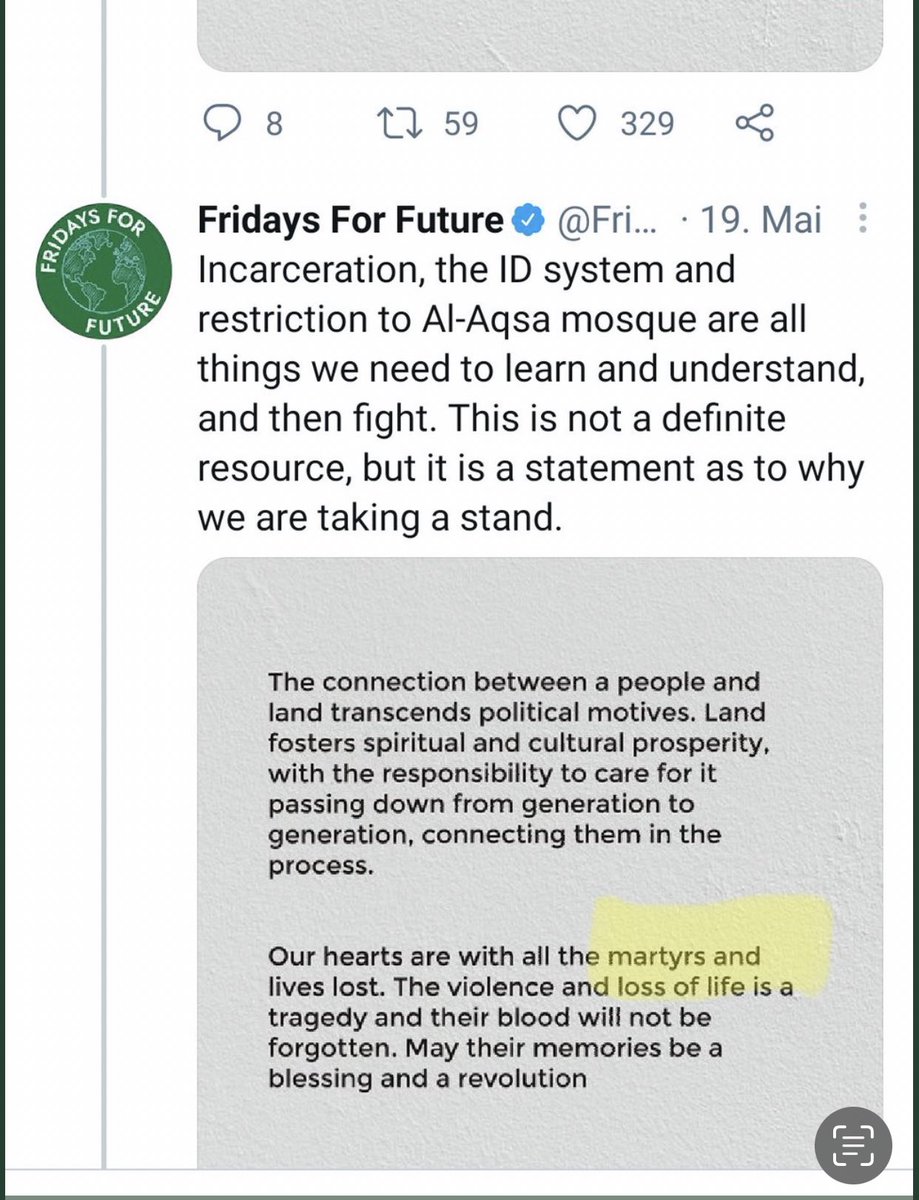The height and width of the screenshot is (1200, 919).
Task: Click the reply count 8
Action: pyautogui.click(x=274, y=124)
